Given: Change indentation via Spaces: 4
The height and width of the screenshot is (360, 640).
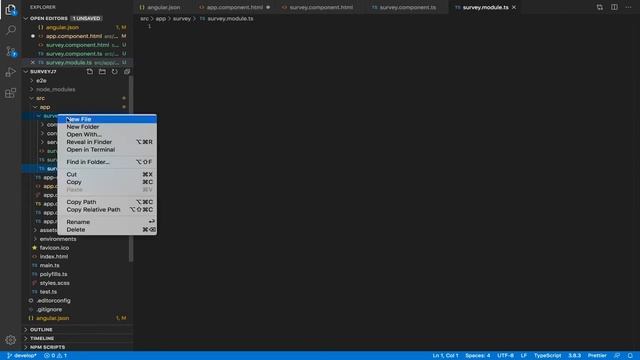Looking at the screenshot, I should (478, 356).
